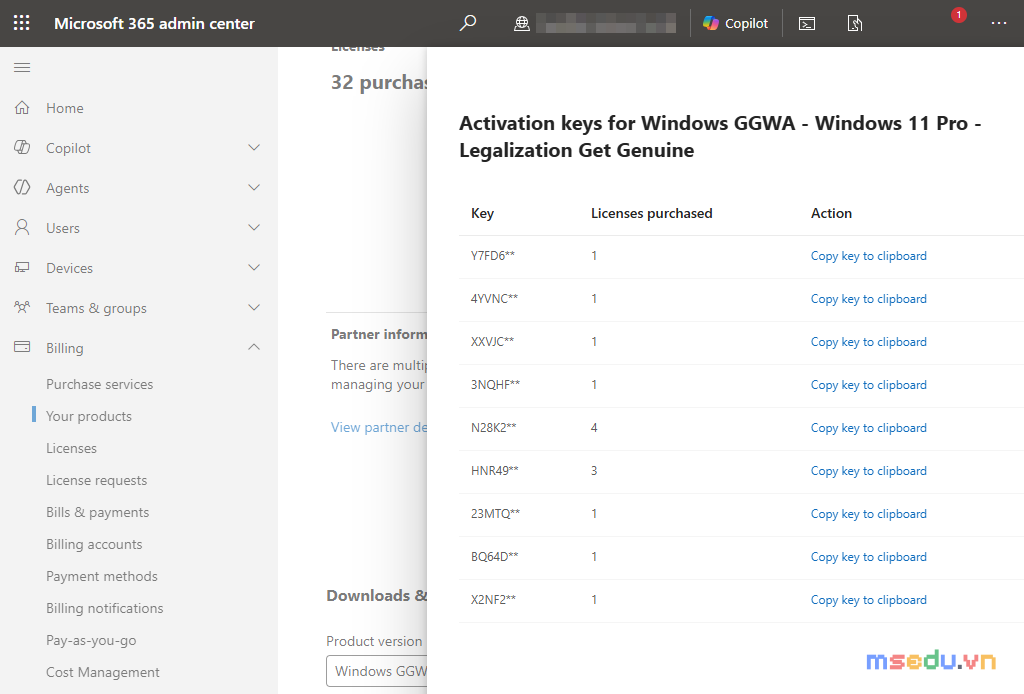
Task: Open the Cloud Shell terminal icon
Action: [x=807, y=24]
